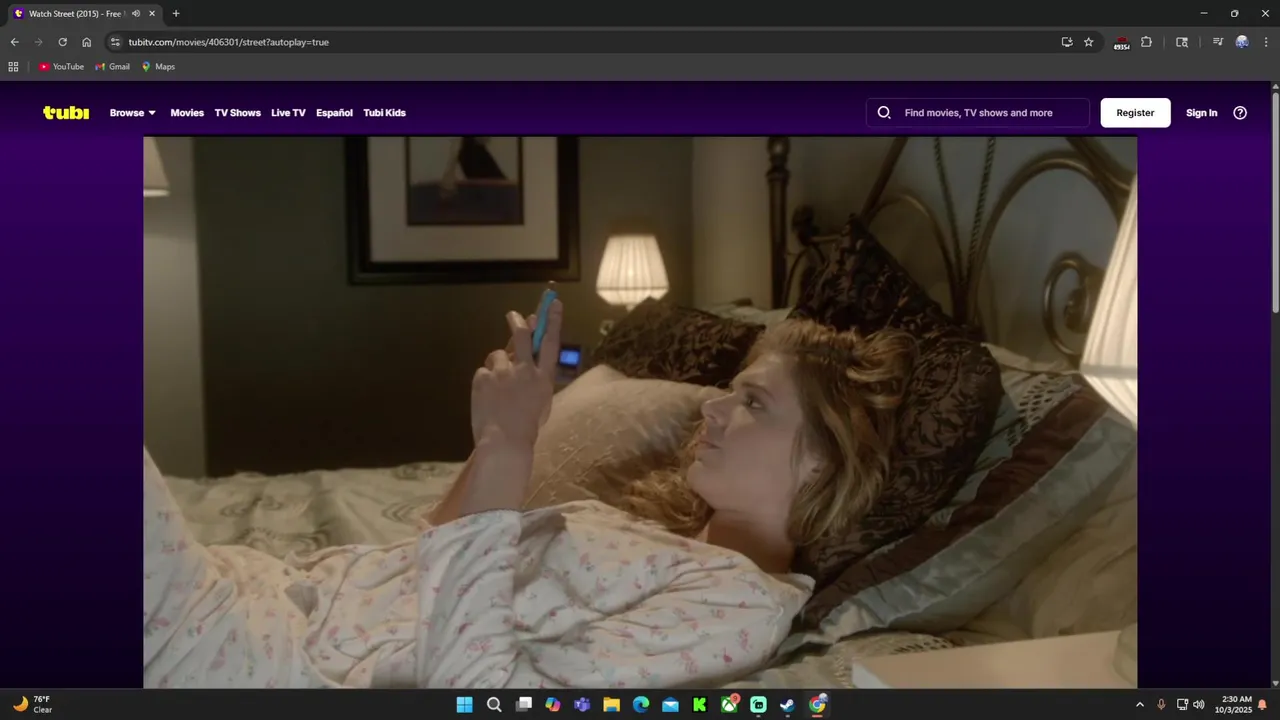Launch Copilot from the taskbar
The height and width of the screenshot is (720, 1280).
(x=553, y=705)
